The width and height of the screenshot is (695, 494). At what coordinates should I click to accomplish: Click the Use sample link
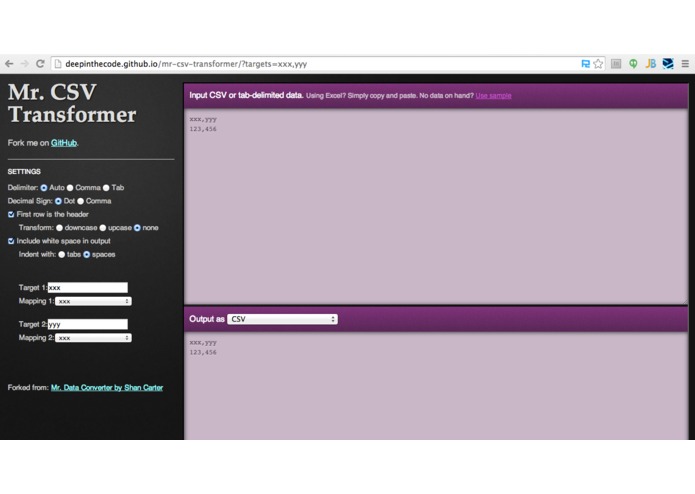[493, 96]
